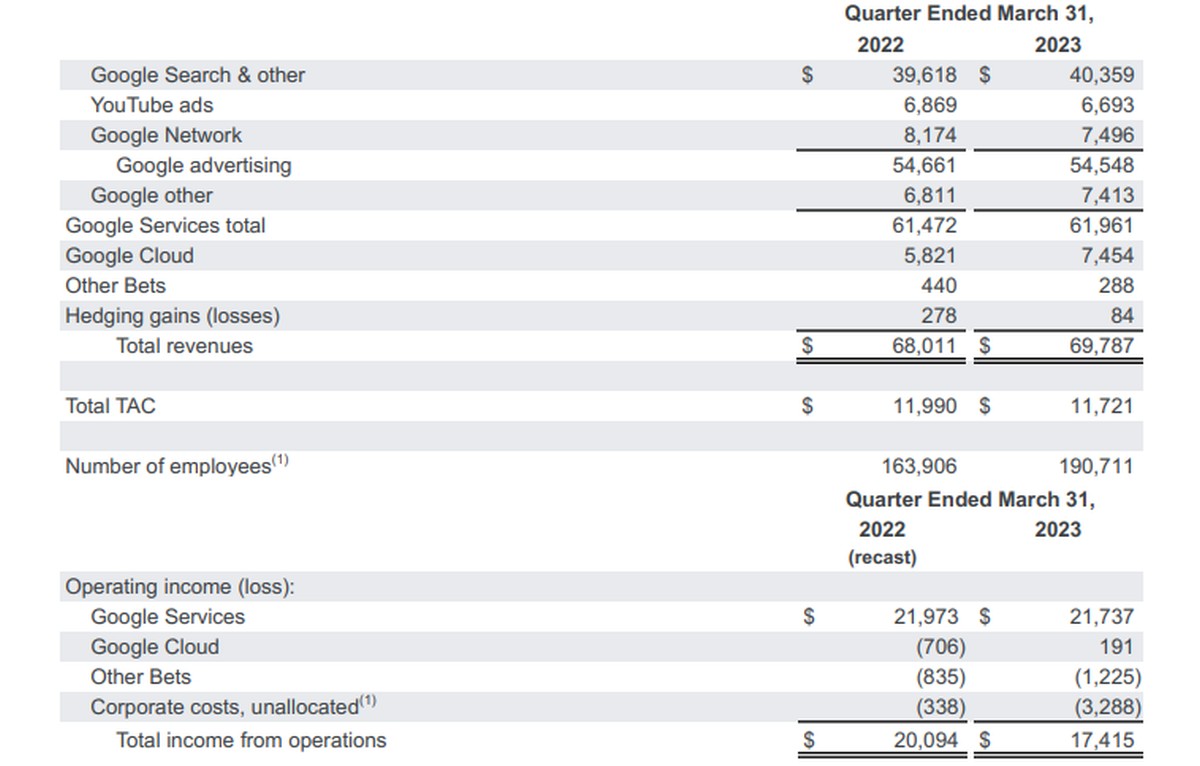This screenshot has height=766, width=1200.
Task: Click the Total revenues label
Action: click(x=184, y=346)
